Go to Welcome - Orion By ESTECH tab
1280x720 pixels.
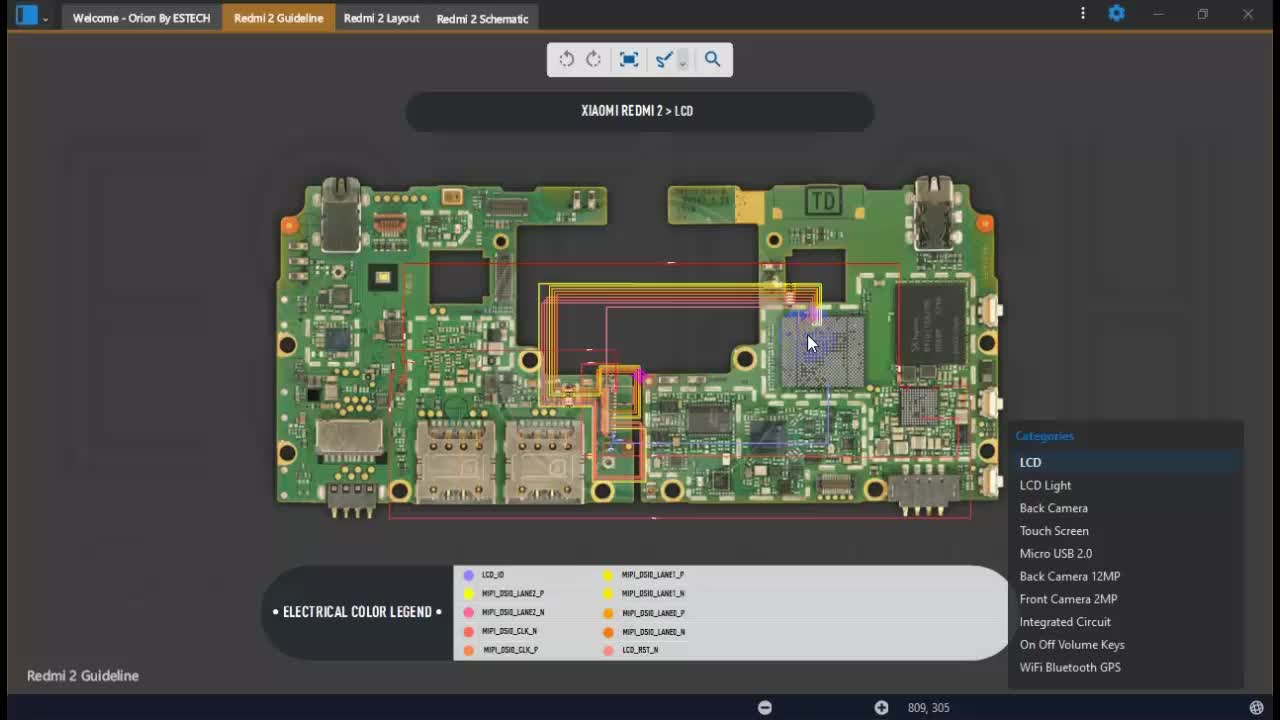142,18
